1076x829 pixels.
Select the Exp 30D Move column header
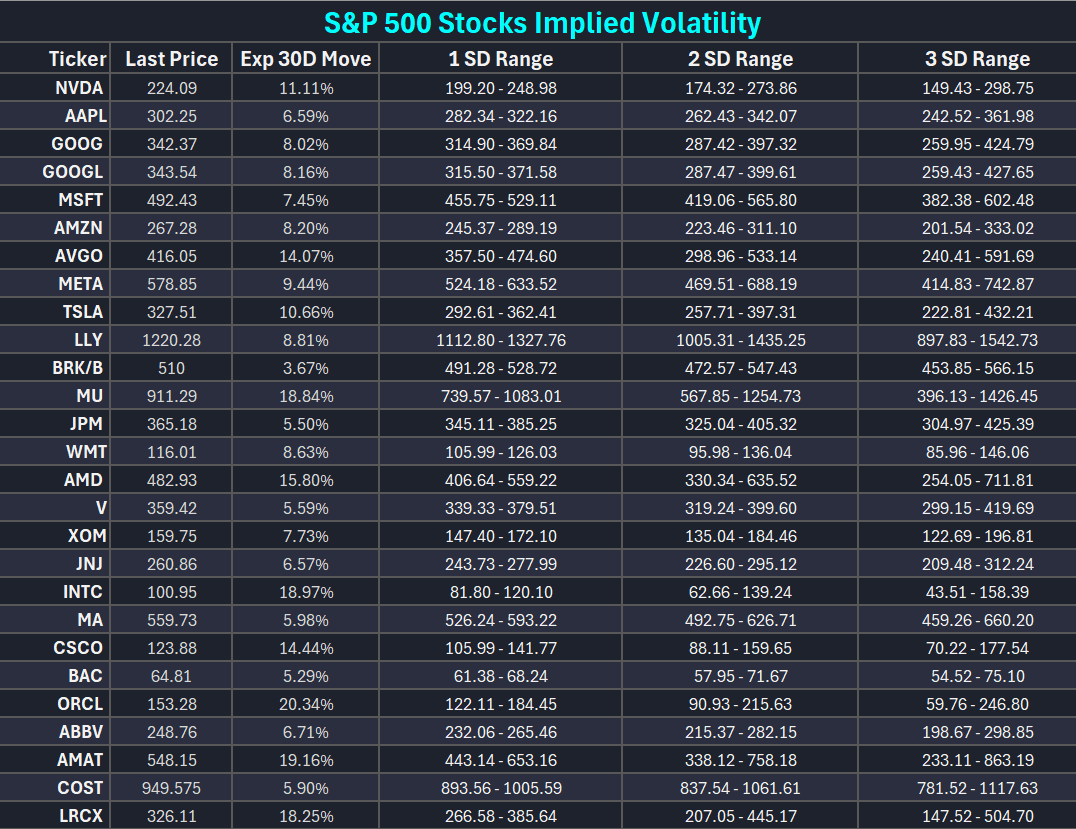tap(305, 59)
